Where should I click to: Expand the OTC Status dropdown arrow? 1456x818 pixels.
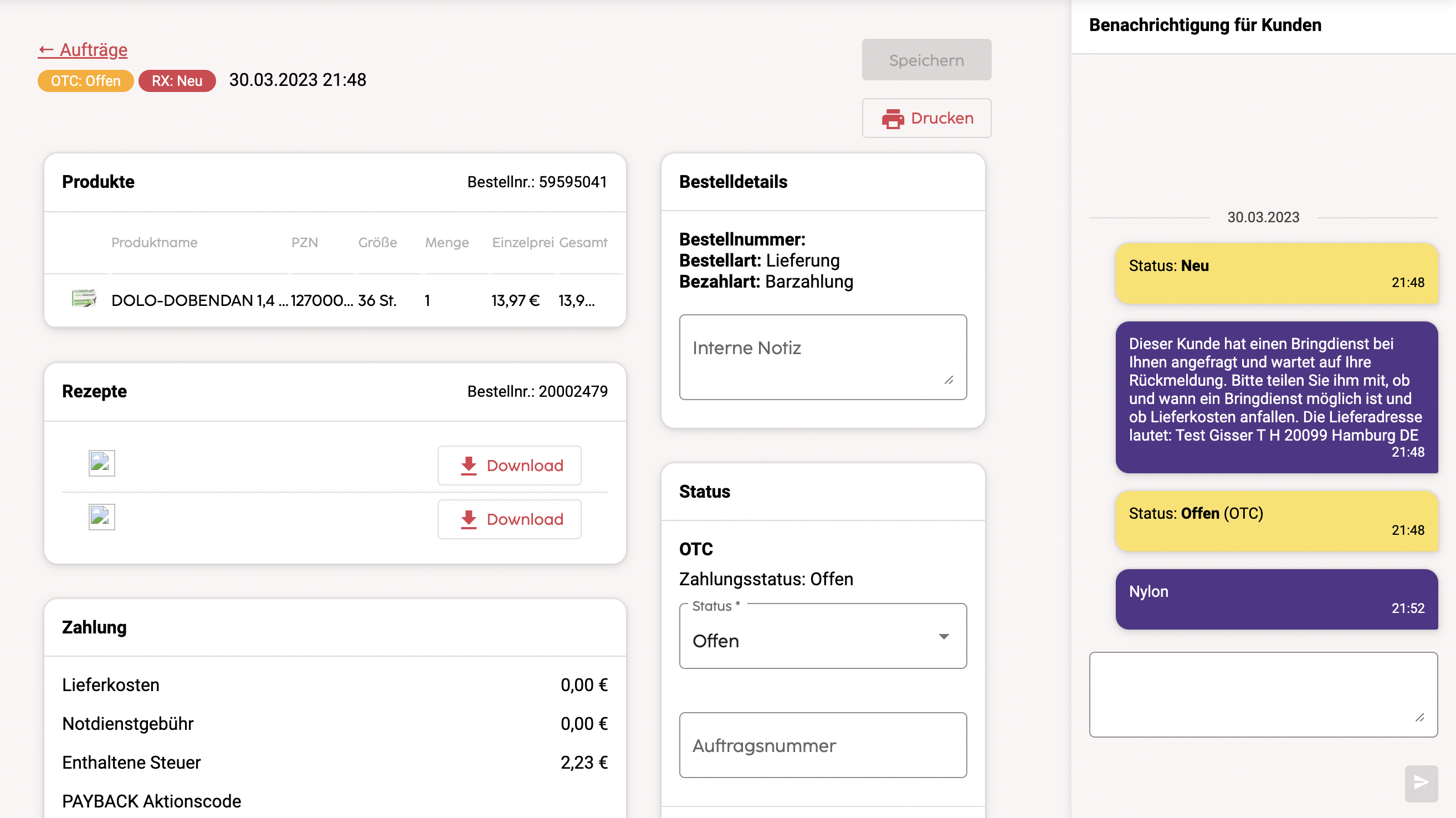point(944,637)
